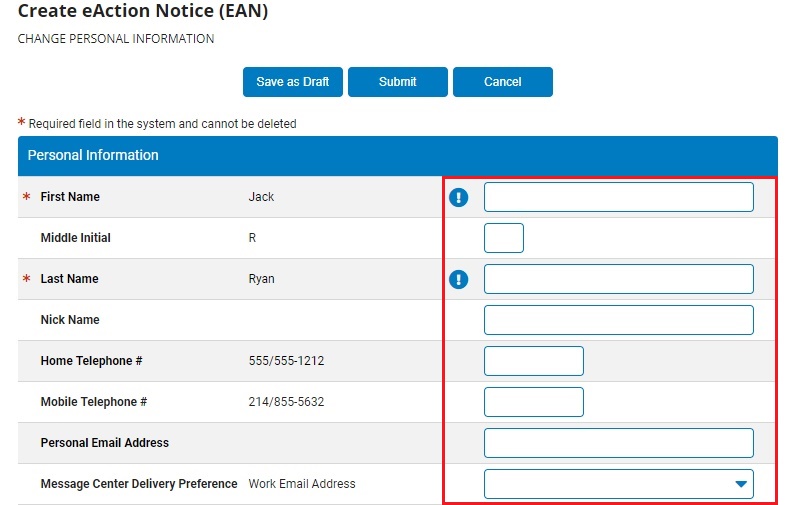Viewport: 795px width, 505px height.
Task: Click the existing home number 555/555-1212
Action: tap(286, 361)
